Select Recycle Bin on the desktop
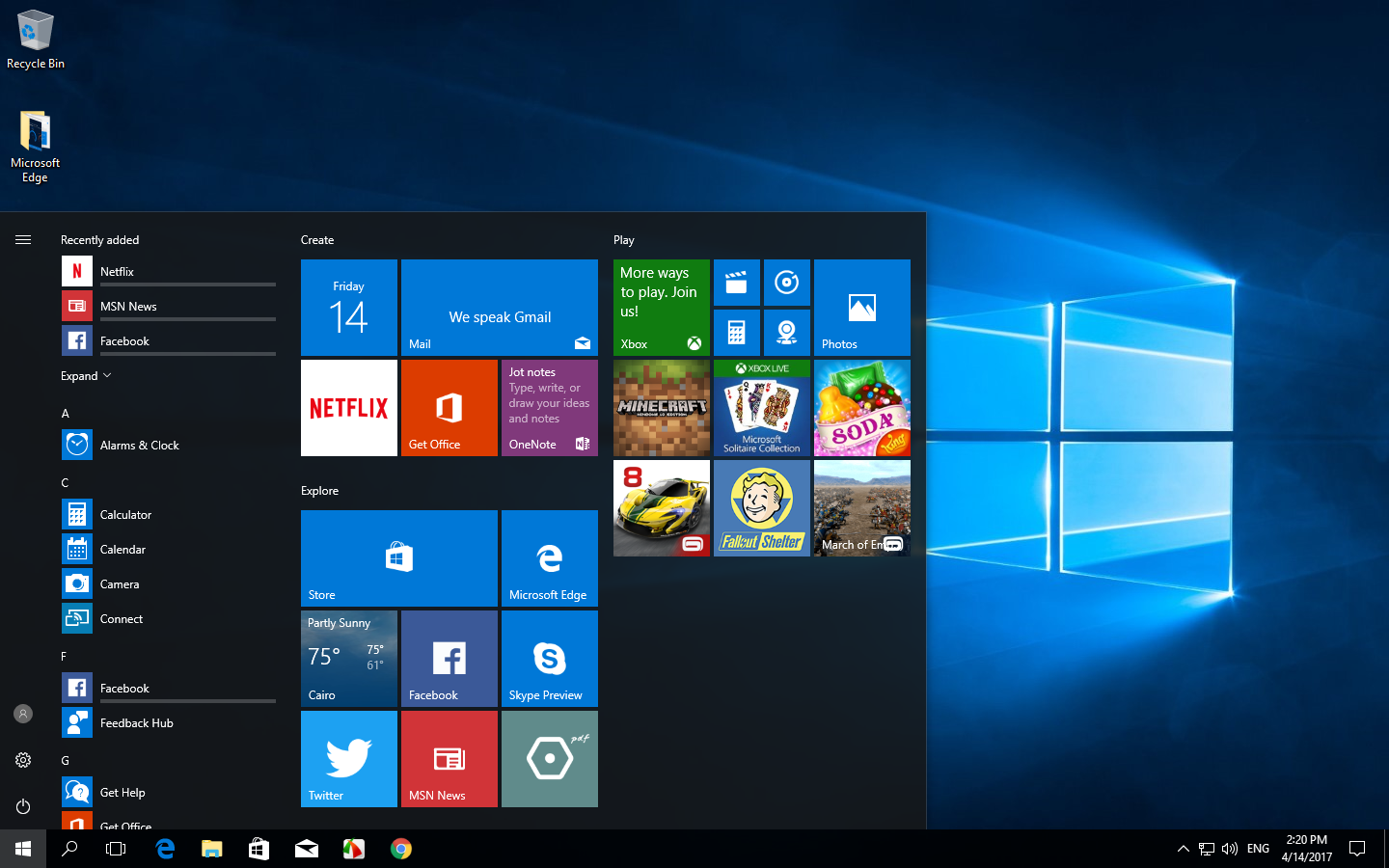The width and height of the screenshot is (1389, 868). (x=36, y=41)
